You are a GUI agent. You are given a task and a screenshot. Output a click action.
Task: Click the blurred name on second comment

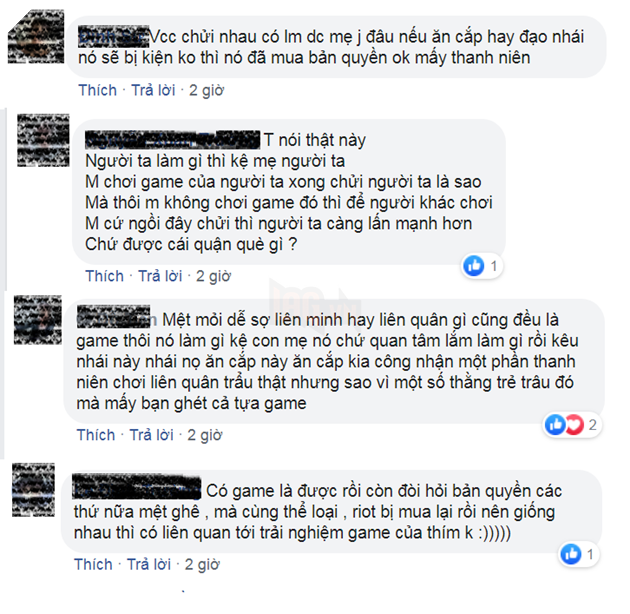pos(173,139)
